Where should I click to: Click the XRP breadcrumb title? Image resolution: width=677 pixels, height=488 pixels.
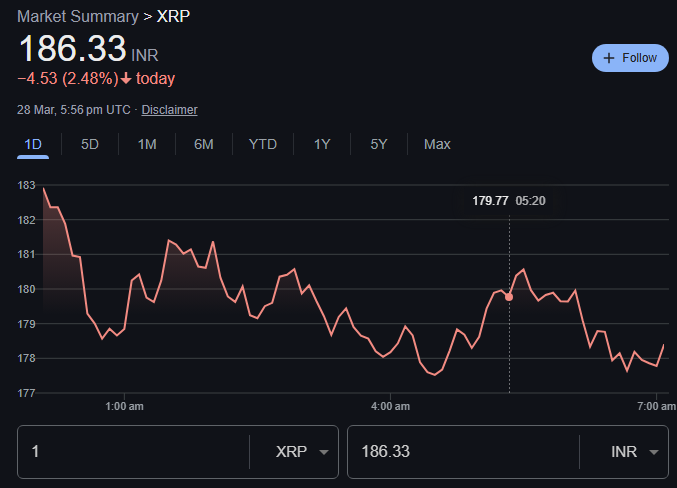tap(173, 16)
